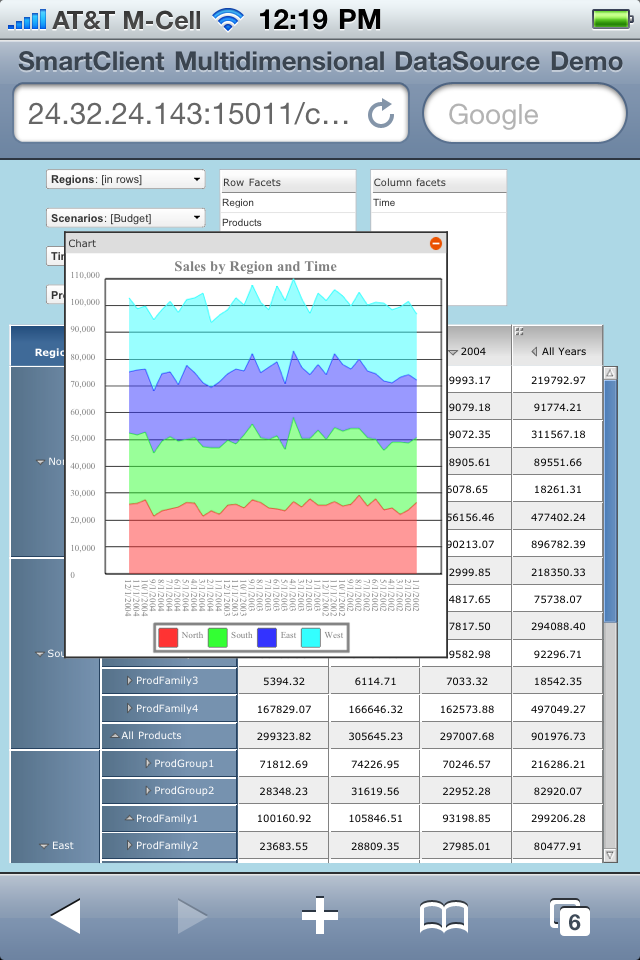Click cell value 28809.35
Viewport: 640px width, 960px height.
click(375, 846)
